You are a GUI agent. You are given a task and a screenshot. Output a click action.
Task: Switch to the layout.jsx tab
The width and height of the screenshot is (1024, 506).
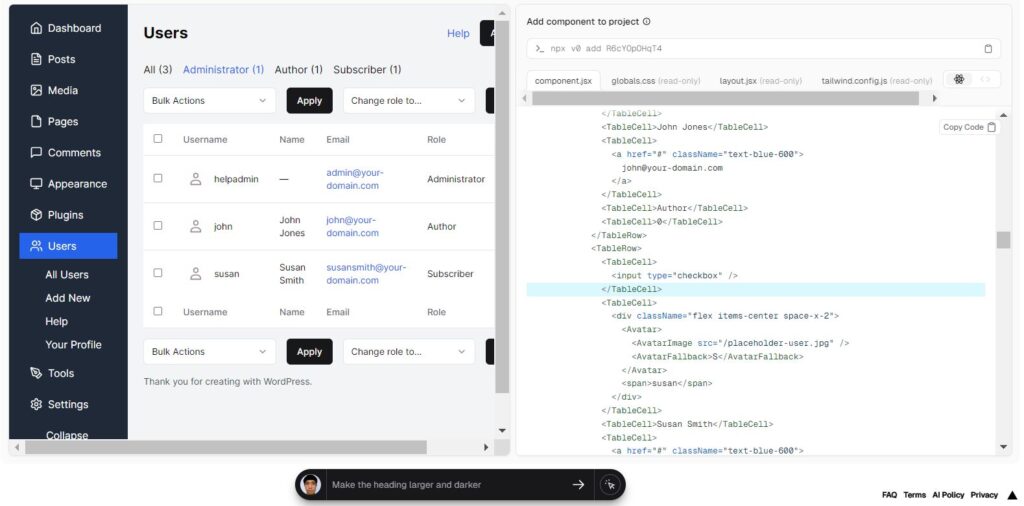click(761, 81)
